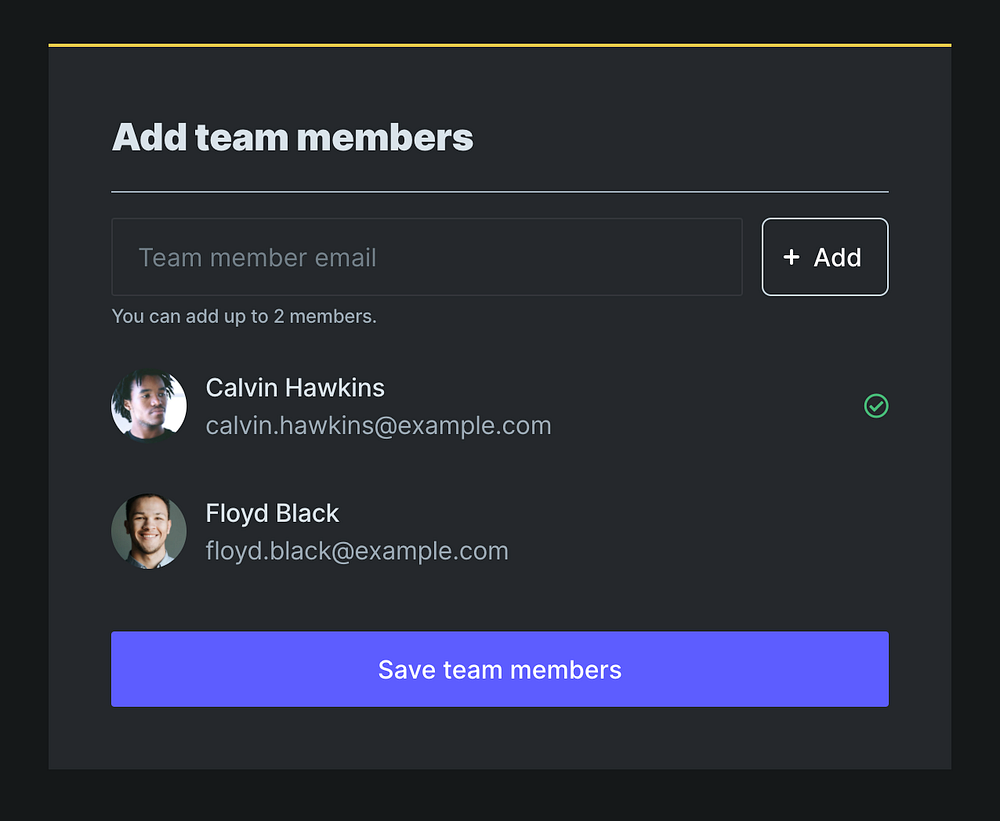Select Floyd Black's profile avatar
The image size is (1000, 821).
149,531
